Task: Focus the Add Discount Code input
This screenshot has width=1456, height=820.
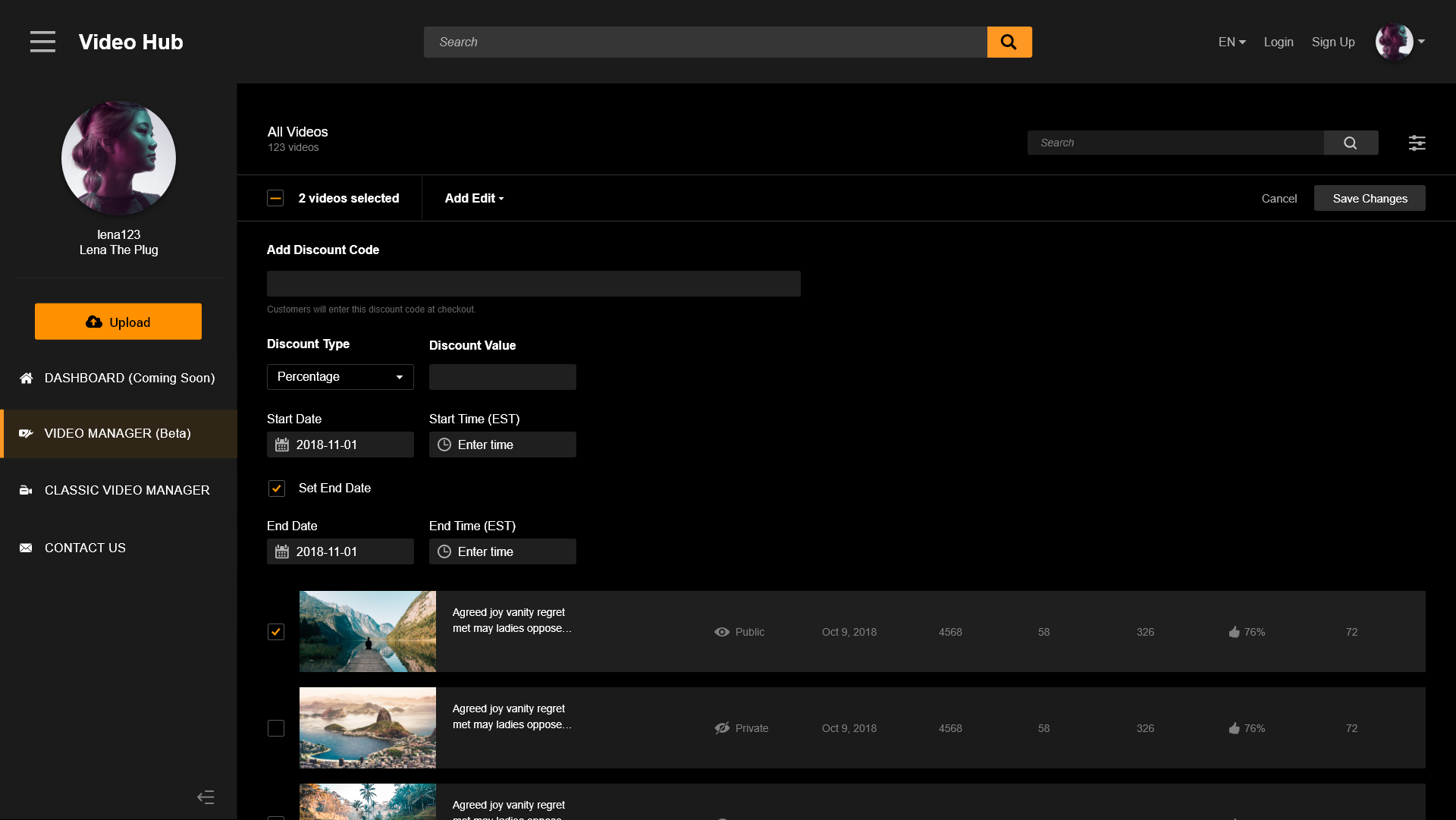Action: click(x=534, y=284)
